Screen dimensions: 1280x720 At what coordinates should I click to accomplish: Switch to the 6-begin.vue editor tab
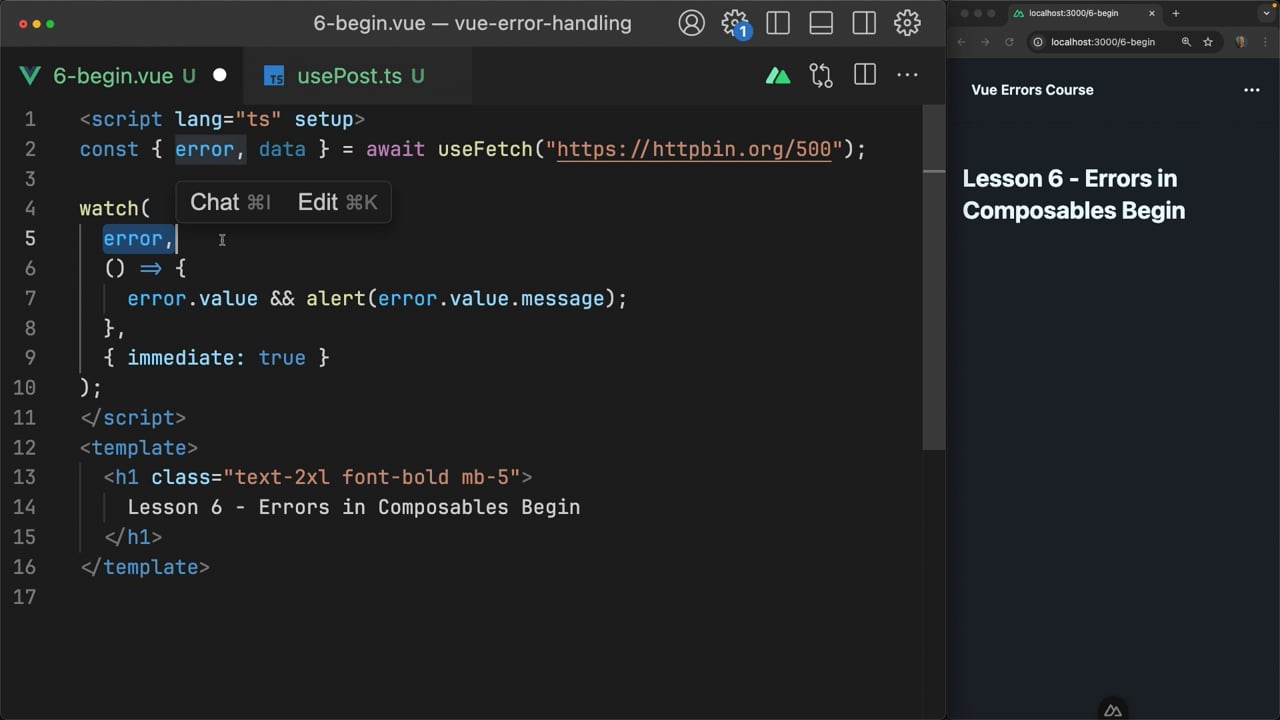pyautogui.click(x=122, y=76)
